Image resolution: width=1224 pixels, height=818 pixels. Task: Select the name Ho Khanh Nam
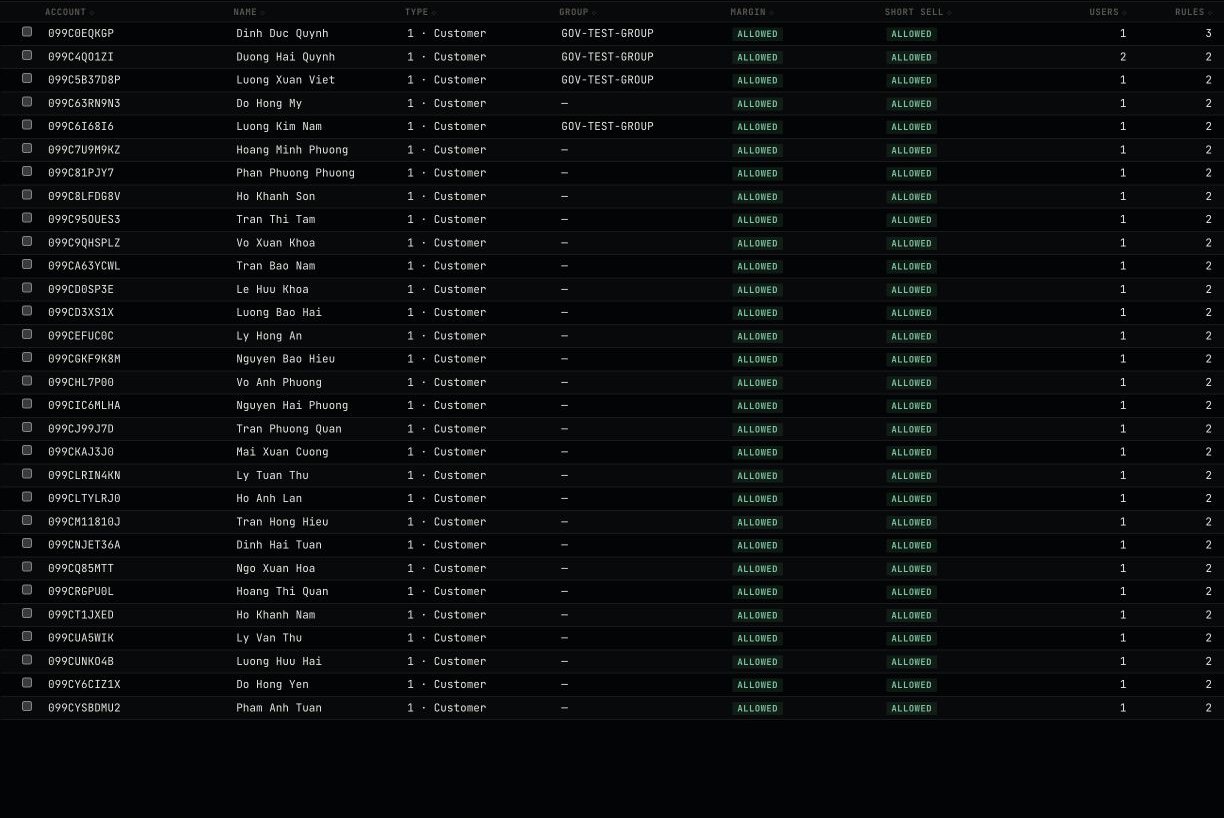[x=276, y=615]
